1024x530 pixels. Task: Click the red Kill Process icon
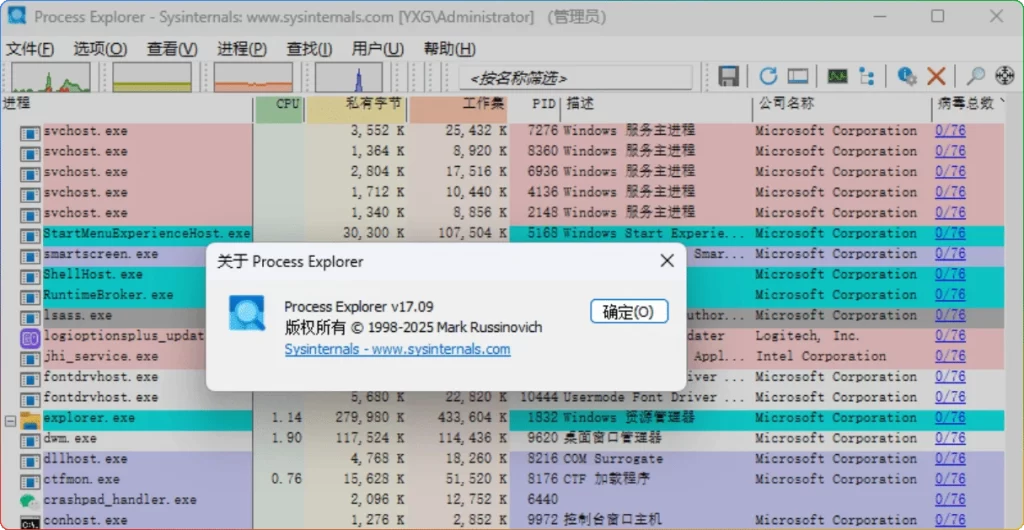pos(936,77)
